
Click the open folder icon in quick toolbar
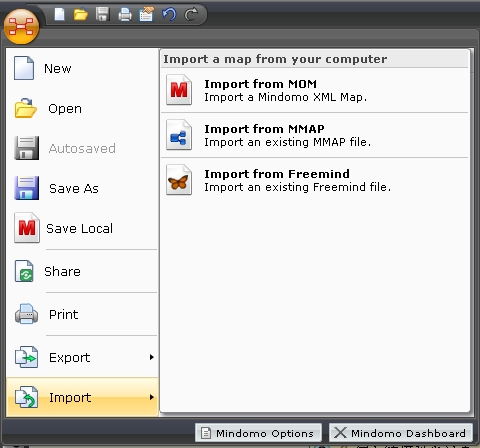click(x=81, y=15)
